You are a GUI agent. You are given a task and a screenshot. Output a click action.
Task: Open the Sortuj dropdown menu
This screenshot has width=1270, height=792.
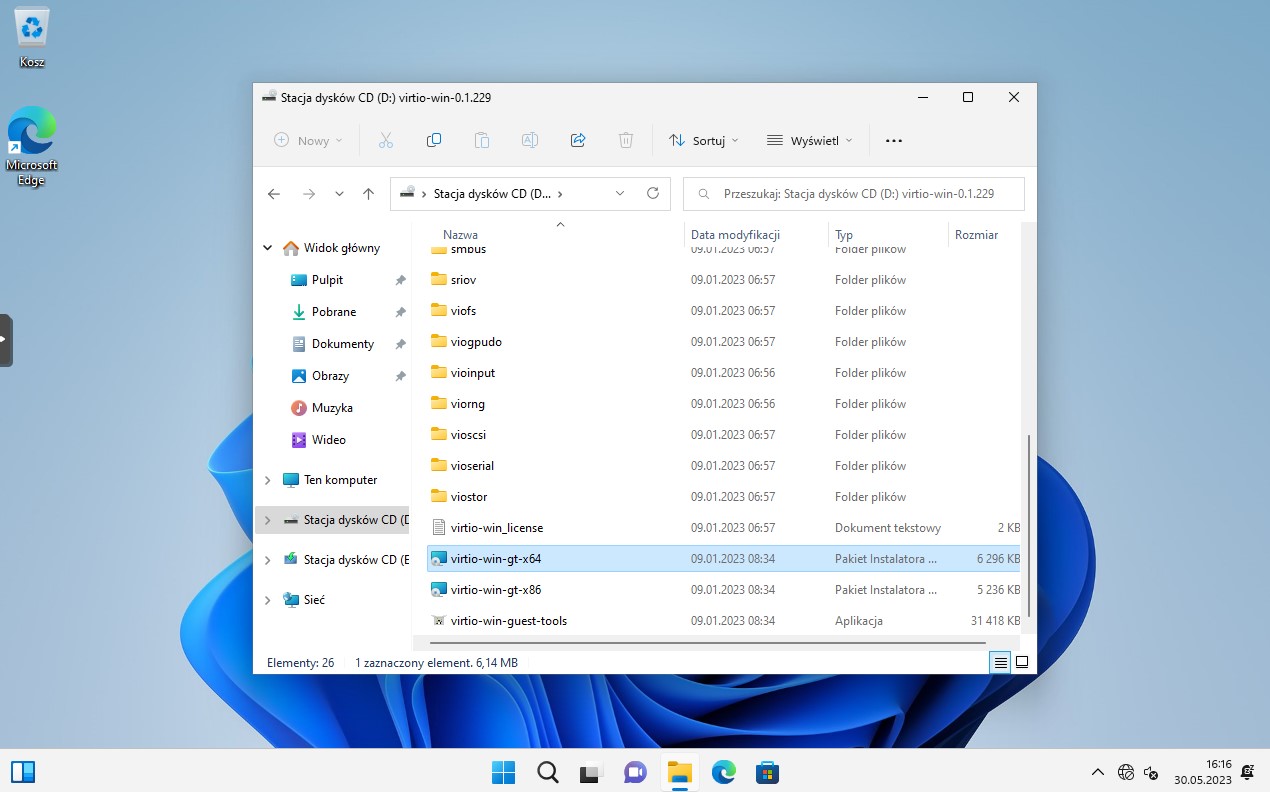pyautogui.click(x=704, y=141)
